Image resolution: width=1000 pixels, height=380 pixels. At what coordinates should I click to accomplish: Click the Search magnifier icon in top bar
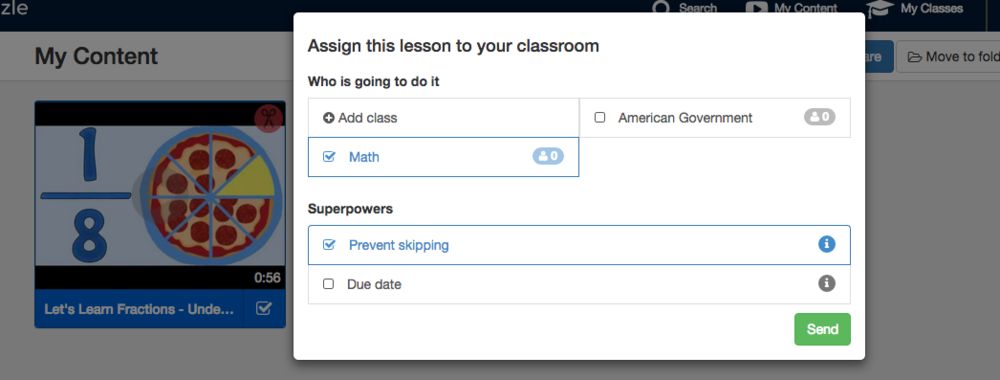[662, 8]
